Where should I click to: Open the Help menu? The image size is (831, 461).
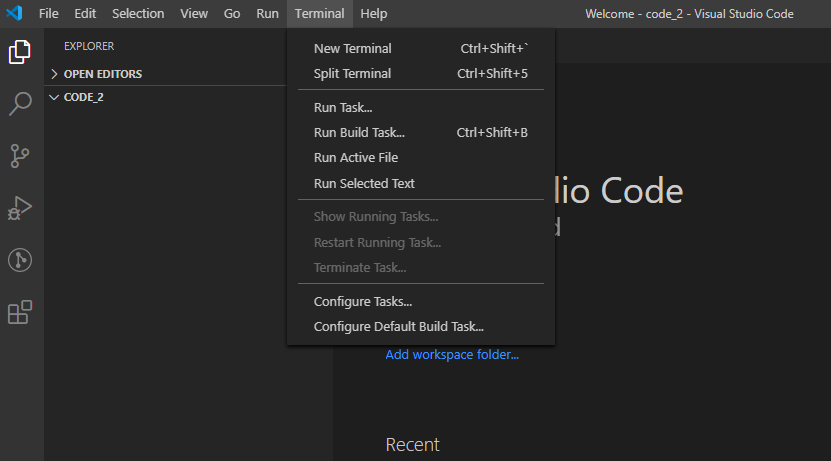pyautogui.click(x=374, y=14)
